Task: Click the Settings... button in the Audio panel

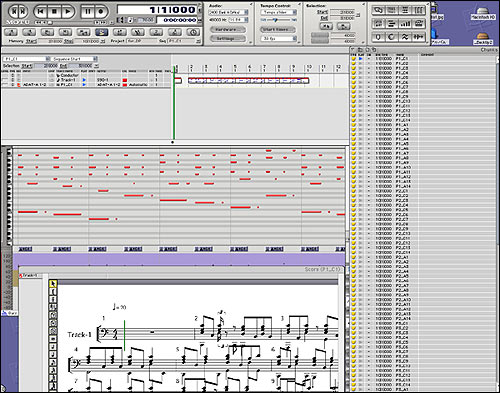Action: click(228, 39)
